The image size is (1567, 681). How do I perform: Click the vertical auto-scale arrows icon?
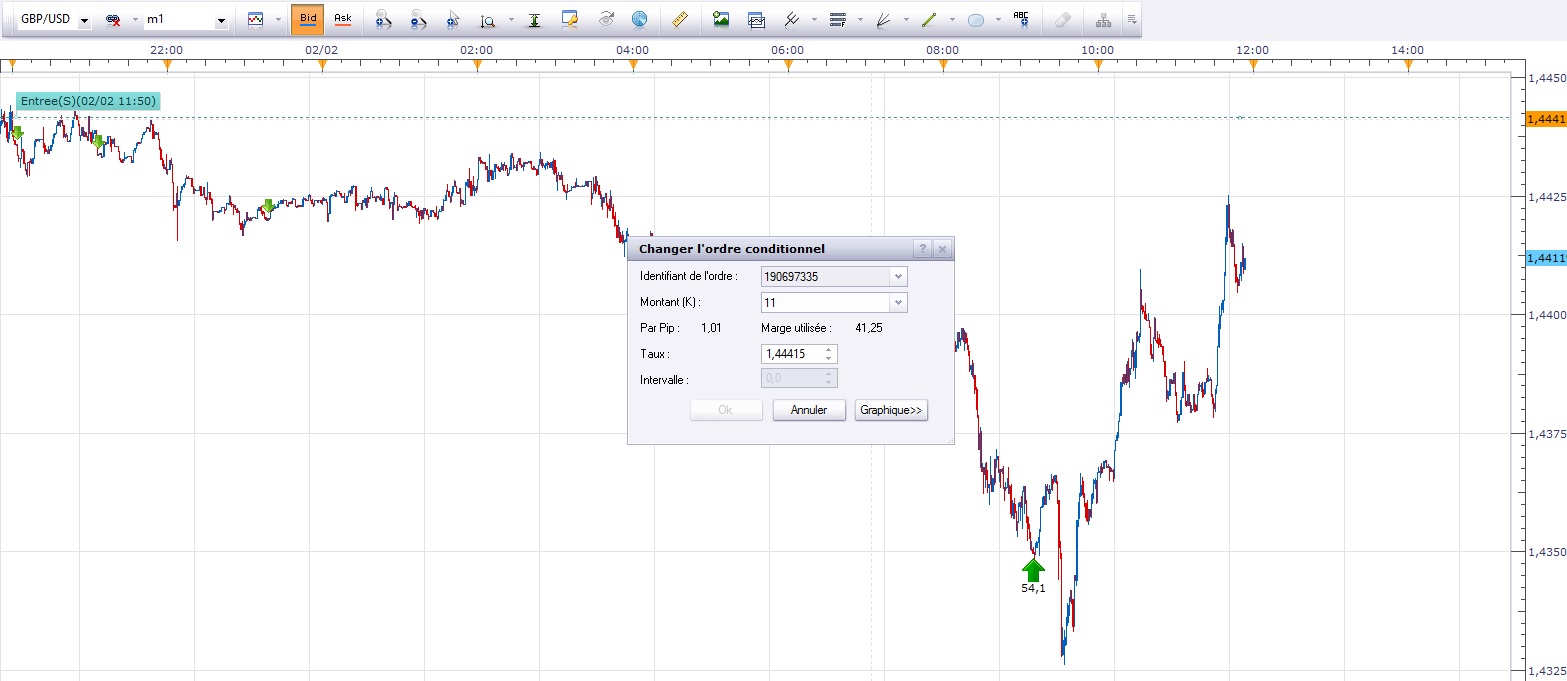click(x=535, y=19)
